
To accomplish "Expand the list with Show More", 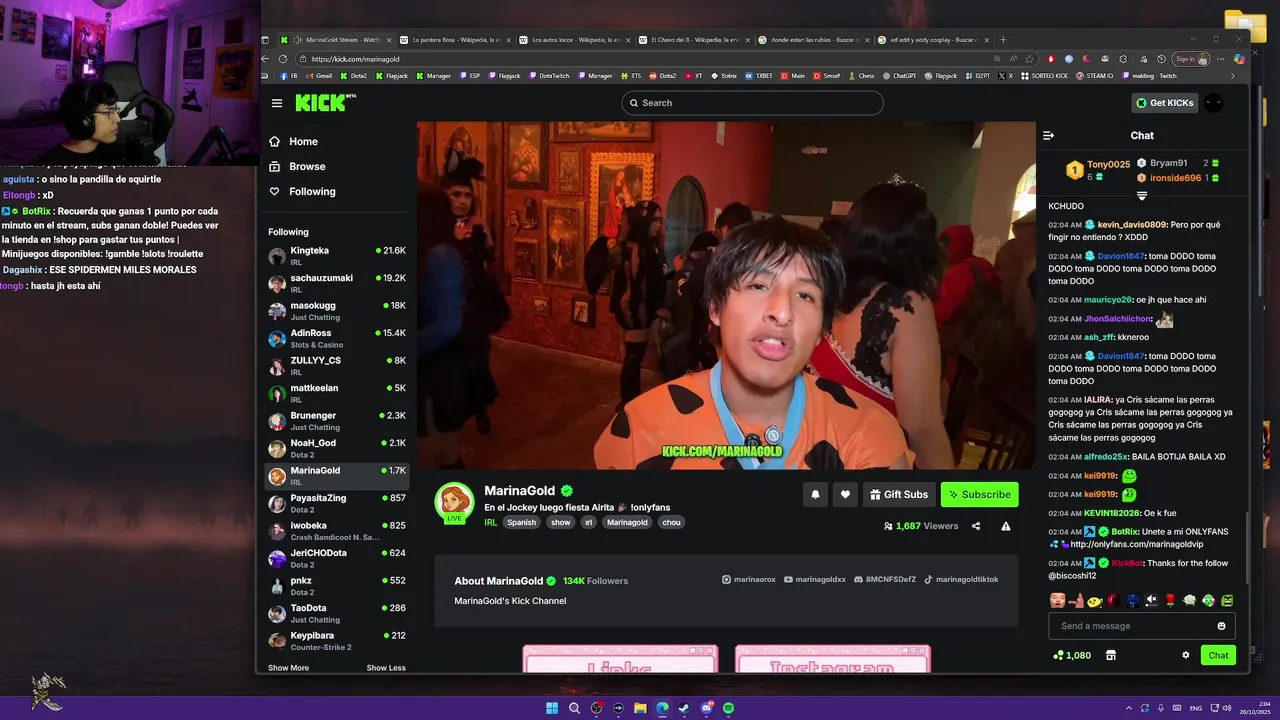I will click(x=288, y=668).
